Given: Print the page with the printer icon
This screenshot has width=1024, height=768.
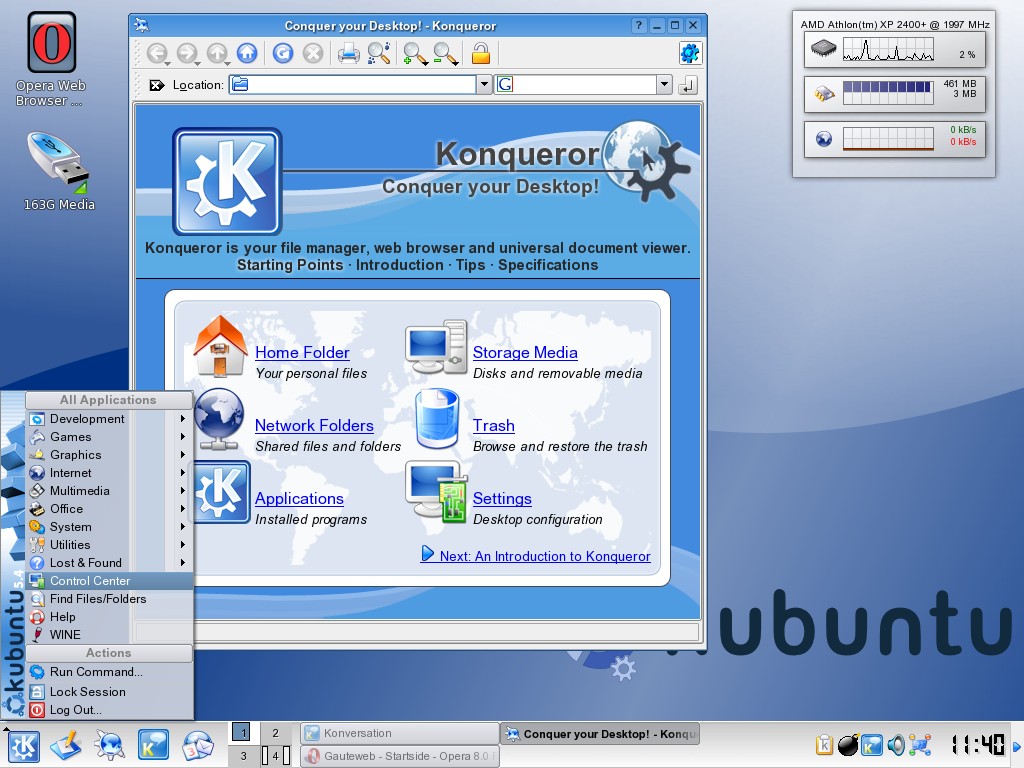Looking at the screenshot, I should pyautogui.click(x=348, y=53).
